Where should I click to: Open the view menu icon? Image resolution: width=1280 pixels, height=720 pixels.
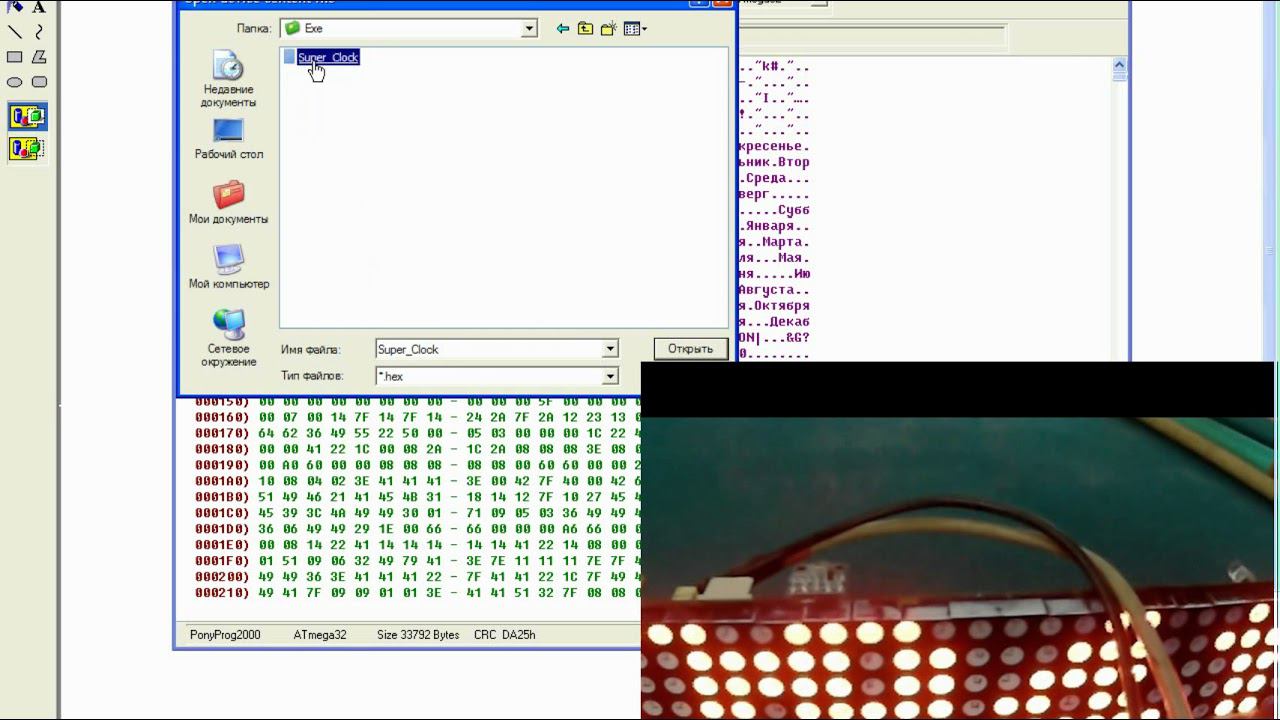point(635,29)
